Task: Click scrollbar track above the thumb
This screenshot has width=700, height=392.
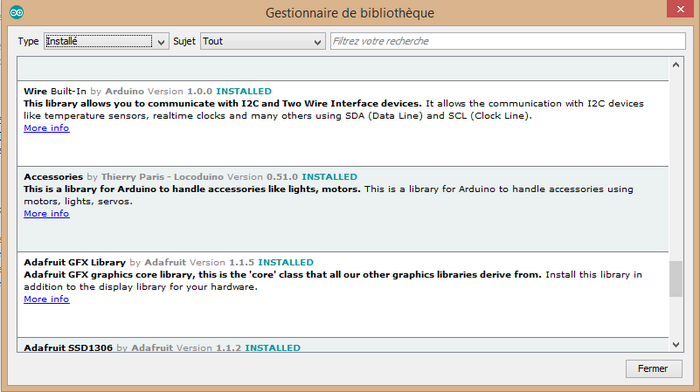Action: click(x=676, y=166)
